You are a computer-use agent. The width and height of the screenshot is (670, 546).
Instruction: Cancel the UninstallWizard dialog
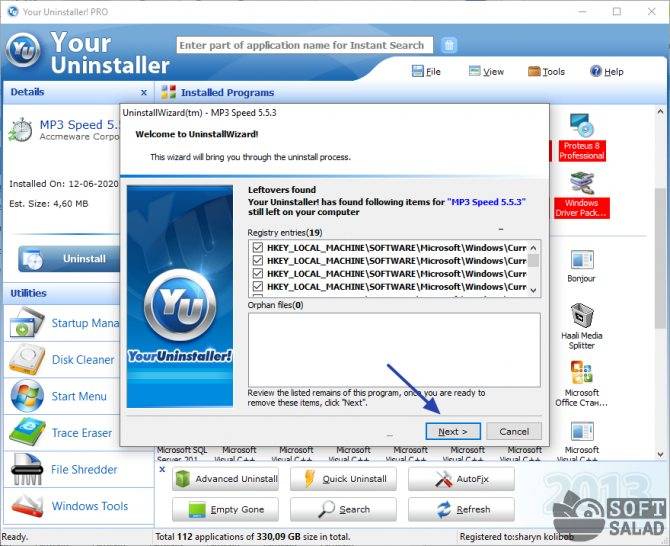coord(514,432)
